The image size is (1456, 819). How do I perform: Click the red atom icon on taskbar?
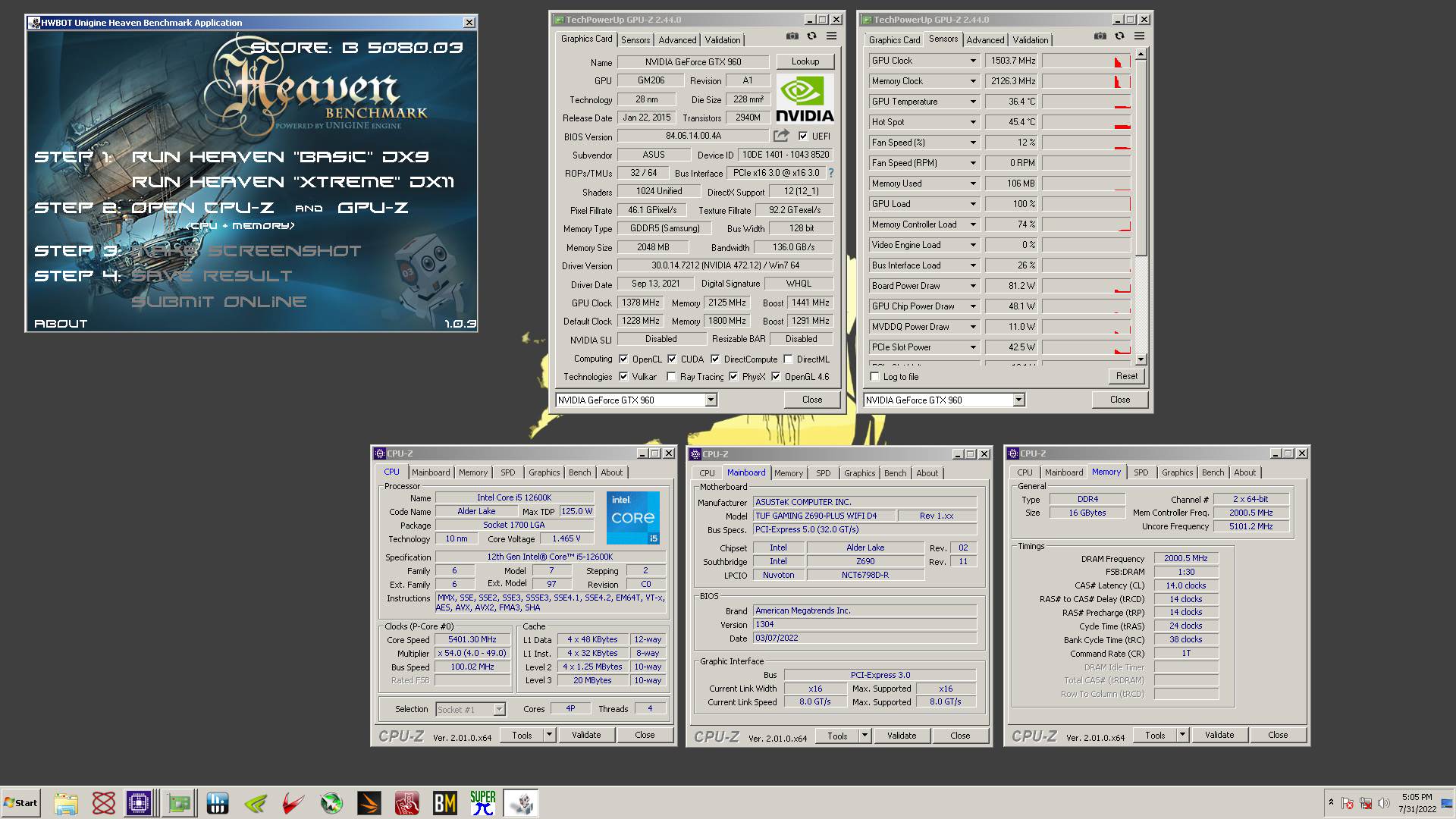104,803
